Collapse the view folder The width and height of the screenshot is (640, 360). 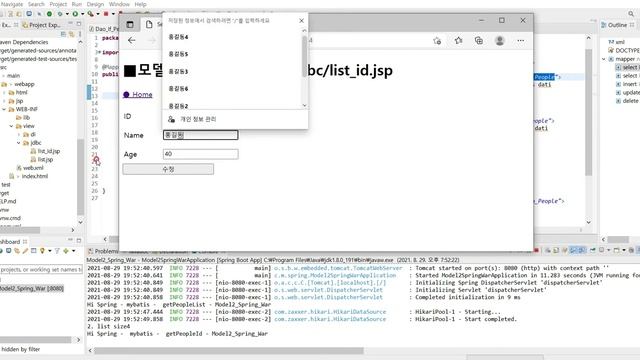click(11, 126)
